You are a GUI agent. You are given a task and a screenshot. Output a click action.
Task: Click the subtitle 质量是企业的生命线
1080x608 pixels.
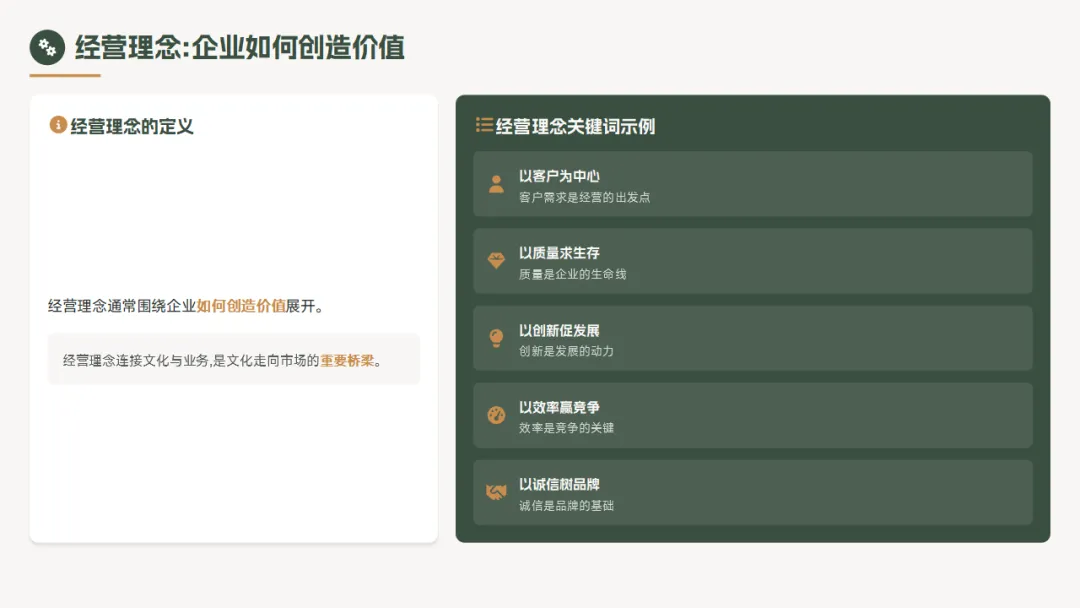(572, 274)
